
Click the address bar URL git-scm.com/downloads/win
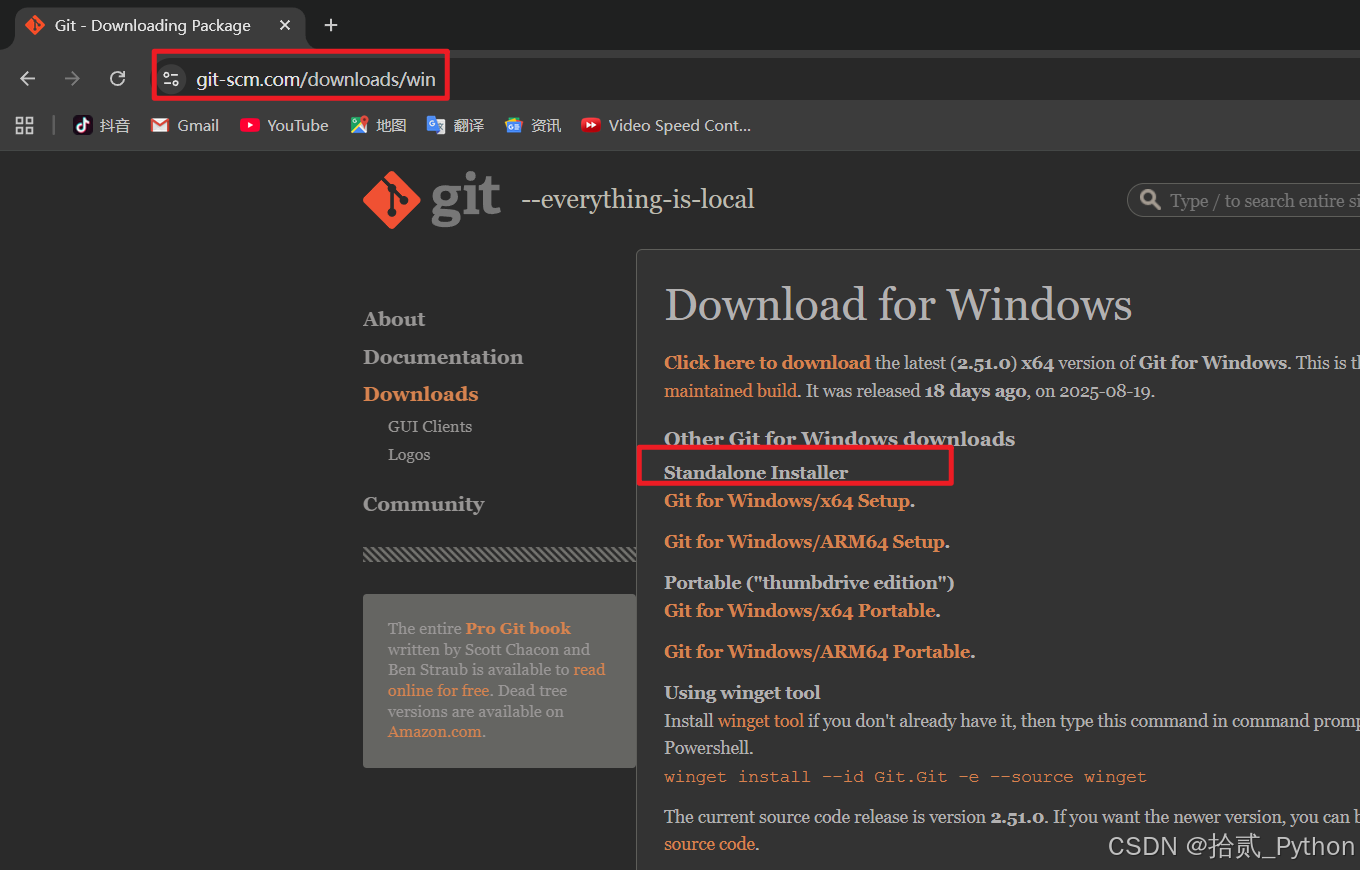(x=316, y=79)
